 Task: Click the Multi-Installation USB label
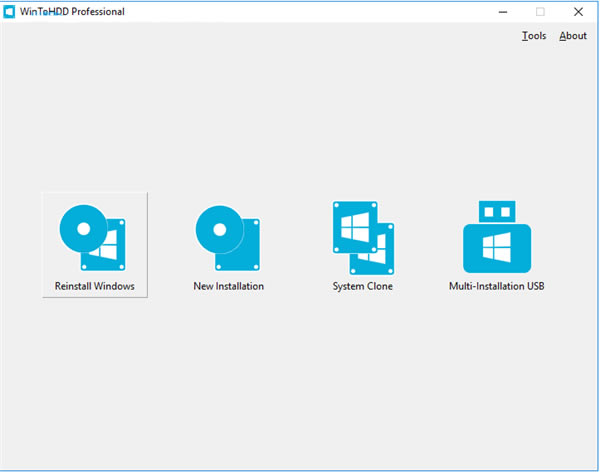pos(497,286)
